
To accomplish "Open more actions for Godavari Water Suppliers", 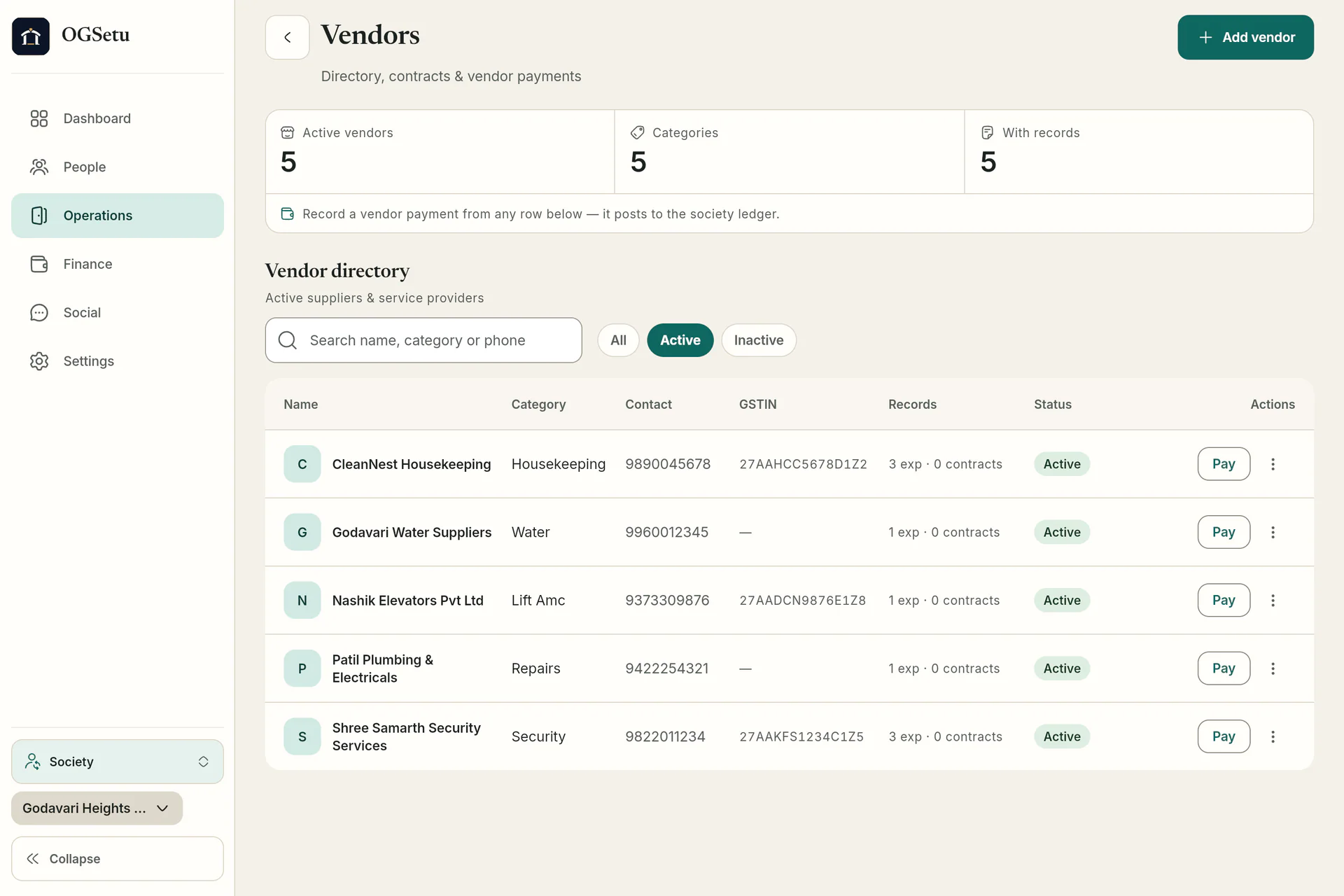I will pyautogui.click(x=1273, y=532).
